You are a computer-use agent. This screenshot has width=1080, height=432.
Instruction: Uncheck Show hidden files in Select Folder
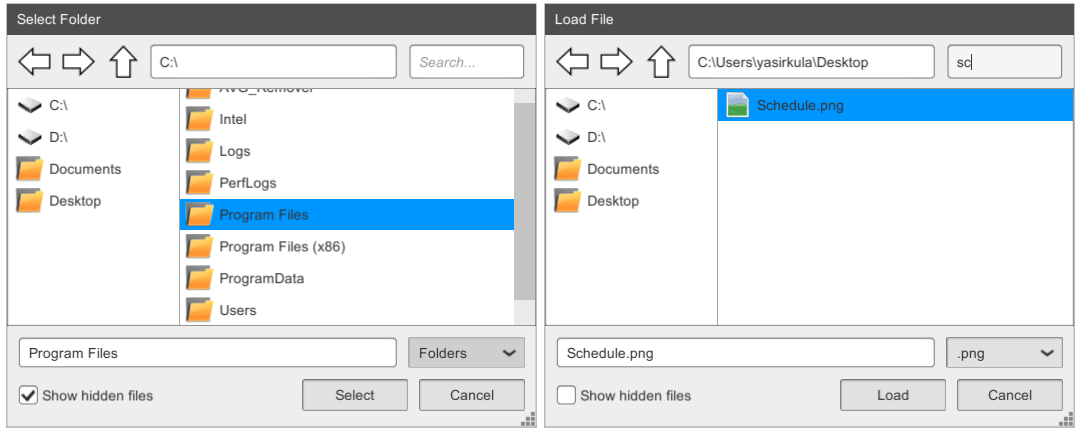point(28,395)
